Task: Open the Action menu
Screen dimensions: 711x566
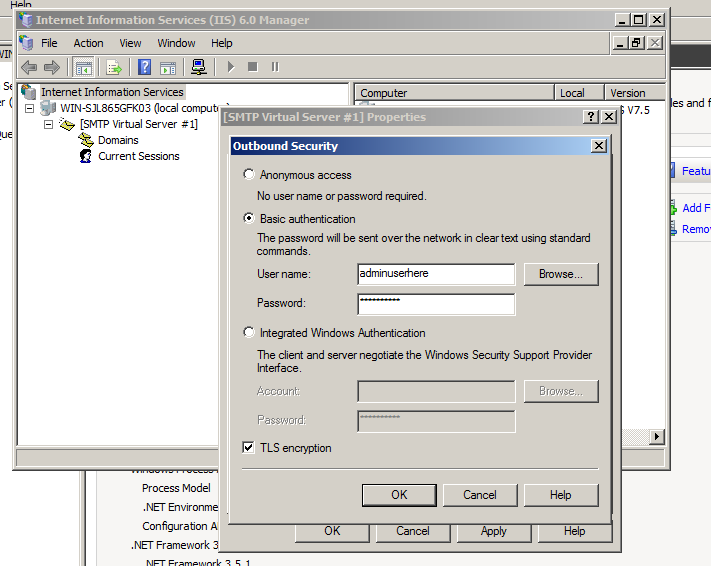Action: (88, 43)
